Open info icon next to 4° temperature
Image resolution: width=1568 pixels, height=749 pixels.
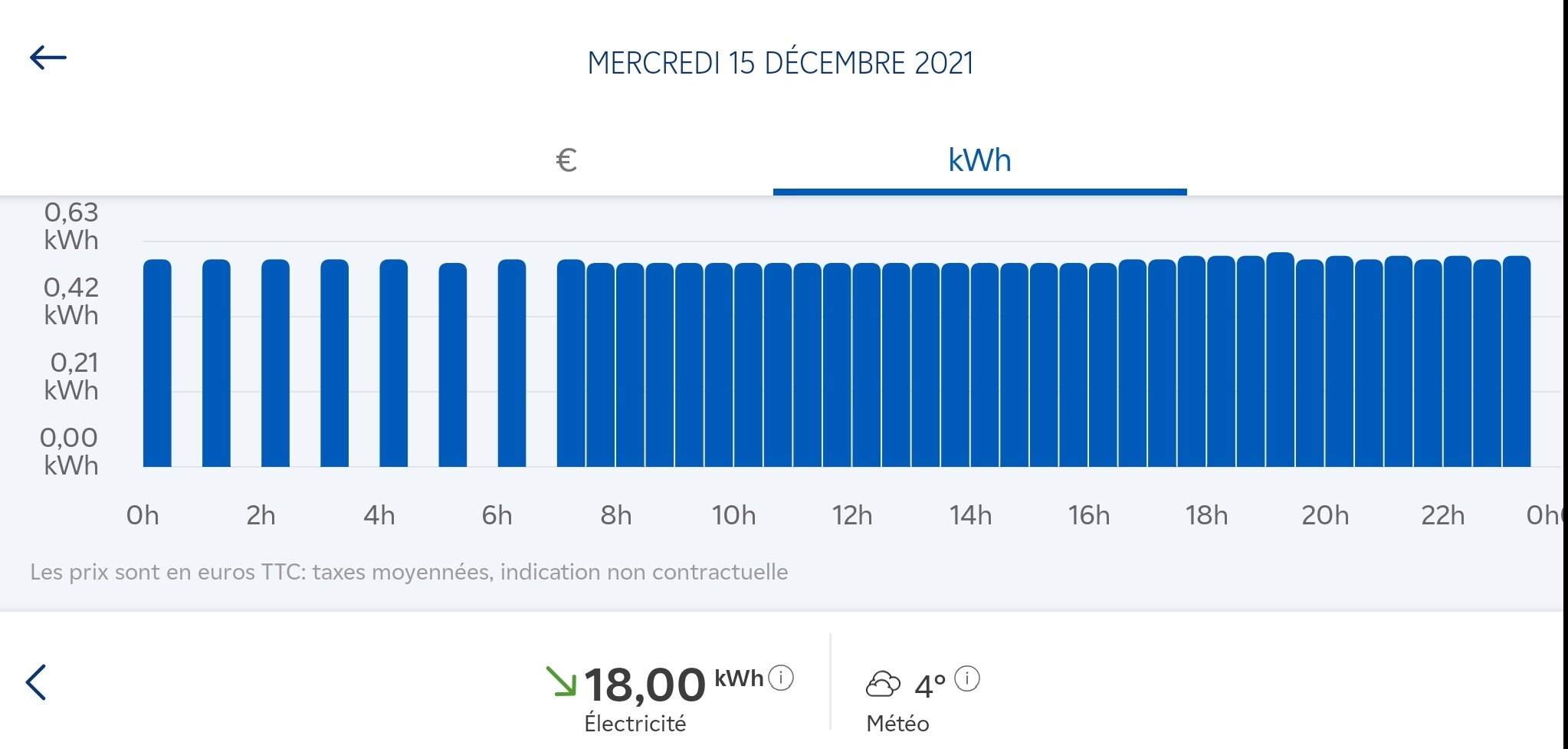967,678
